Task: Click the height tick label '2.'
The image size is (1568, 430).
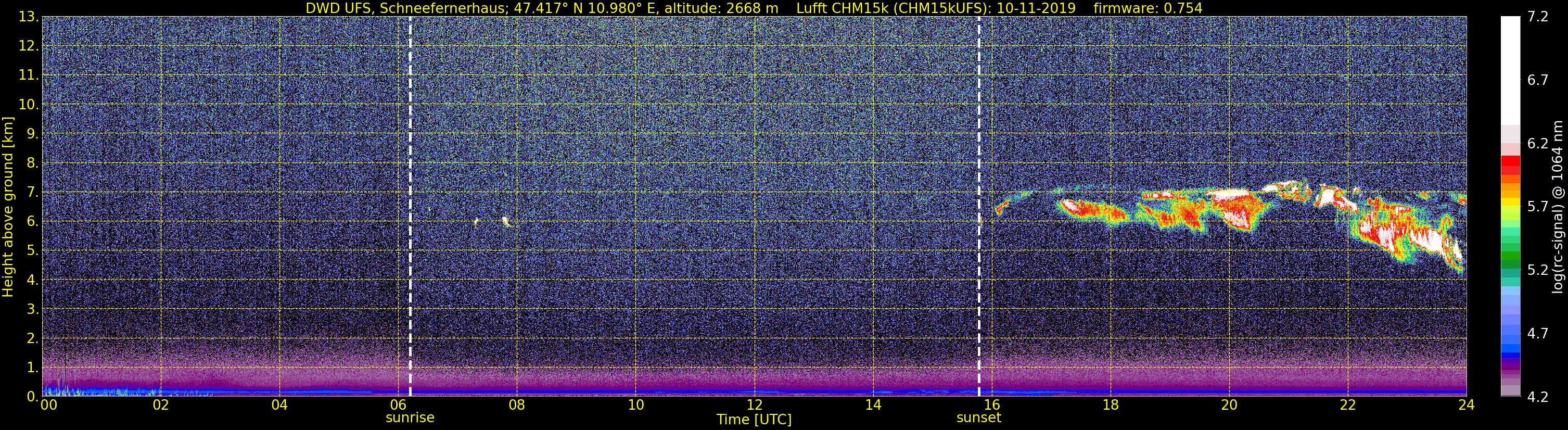Action: coord(32,339)
